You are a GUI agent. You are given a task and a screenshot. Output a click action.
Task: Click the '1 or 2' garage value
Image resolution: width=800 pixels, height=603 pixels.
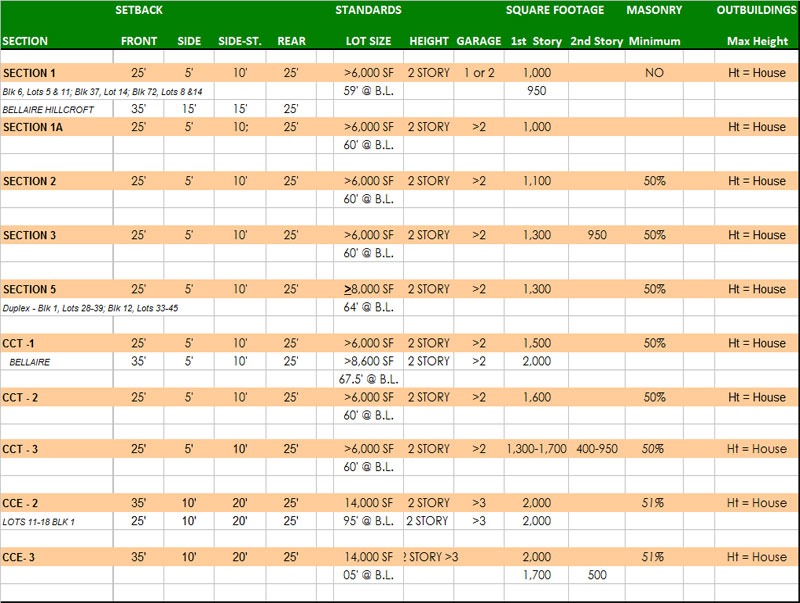tap(479, 73)
